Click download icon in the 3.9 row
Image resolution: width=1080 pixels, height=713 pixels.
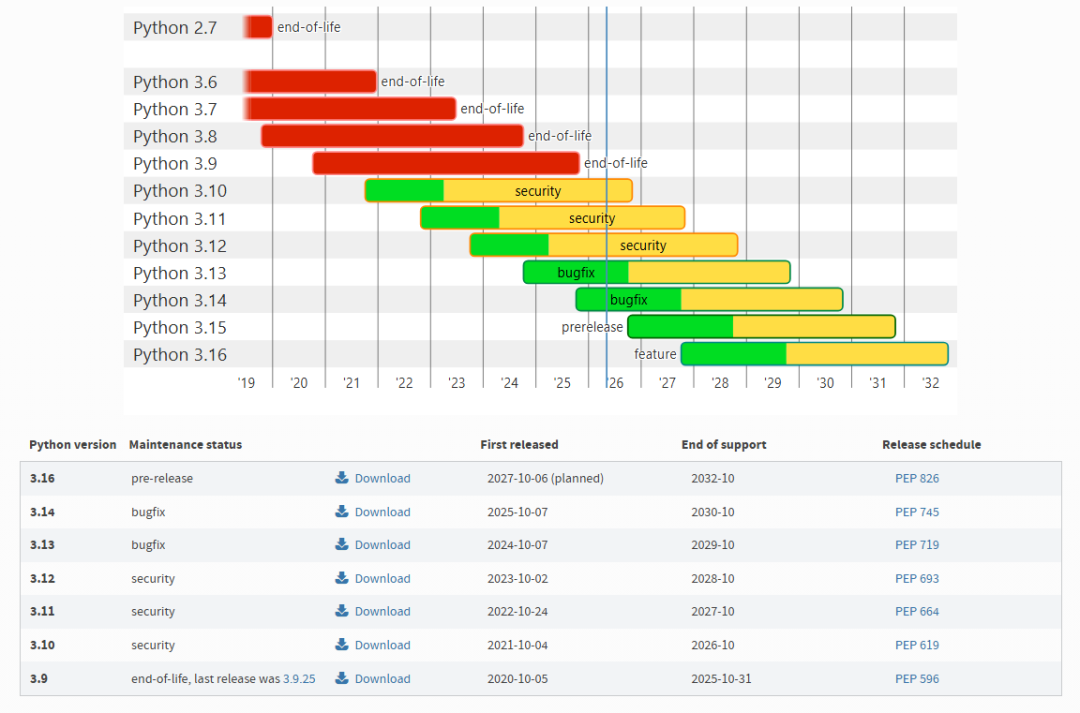[x=342, y=679]
